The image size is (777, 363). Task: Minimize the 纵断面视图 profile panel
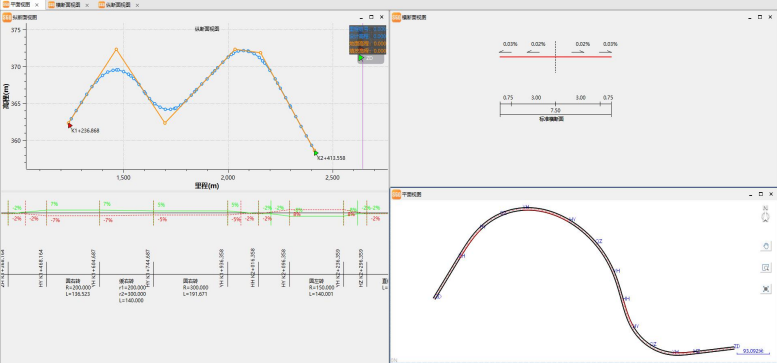point(362,17)
